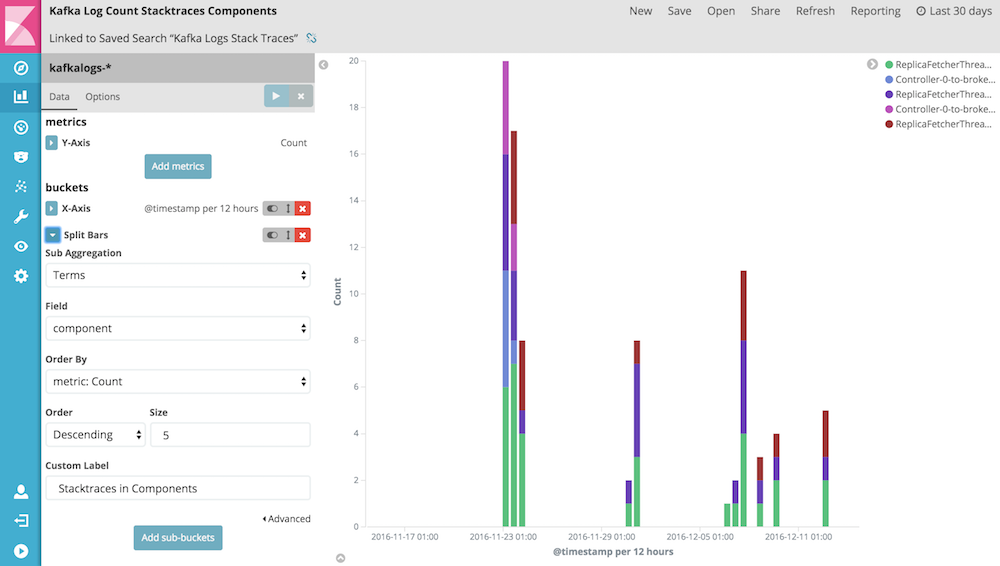Discard changes with the X button
Viewport: 1000px width, 566px height.
click(301, 96)
